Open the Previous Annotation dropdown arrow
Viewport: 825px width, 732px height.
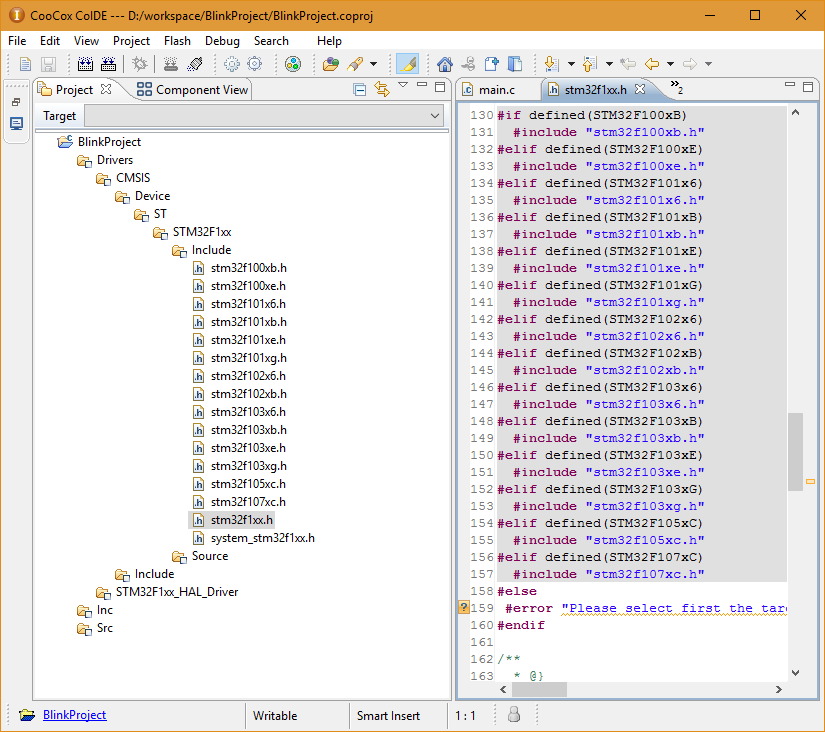pos(609,64)
